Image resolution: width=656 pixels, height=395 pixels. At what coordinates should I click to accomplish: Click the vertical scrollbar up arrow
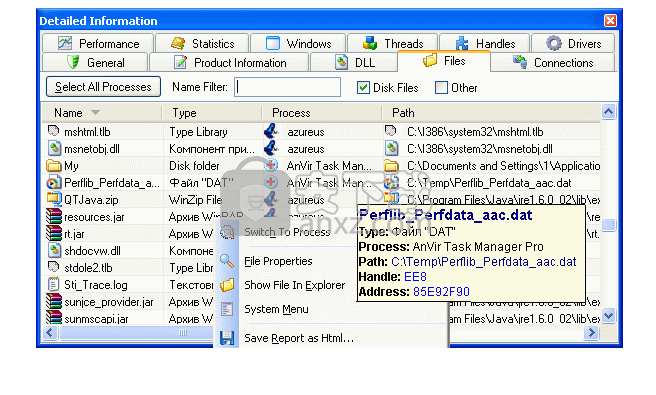(608, 112)
